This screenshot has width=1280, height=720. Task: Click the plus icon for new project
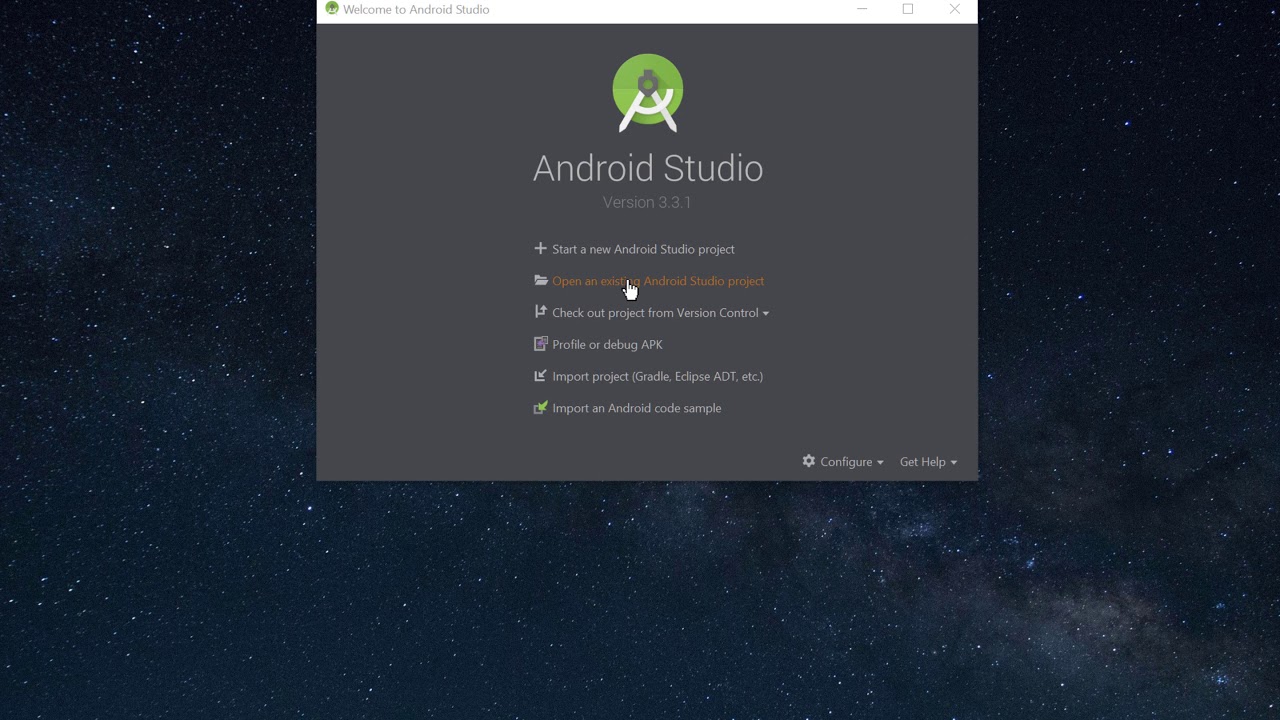[x=540, y=248]
